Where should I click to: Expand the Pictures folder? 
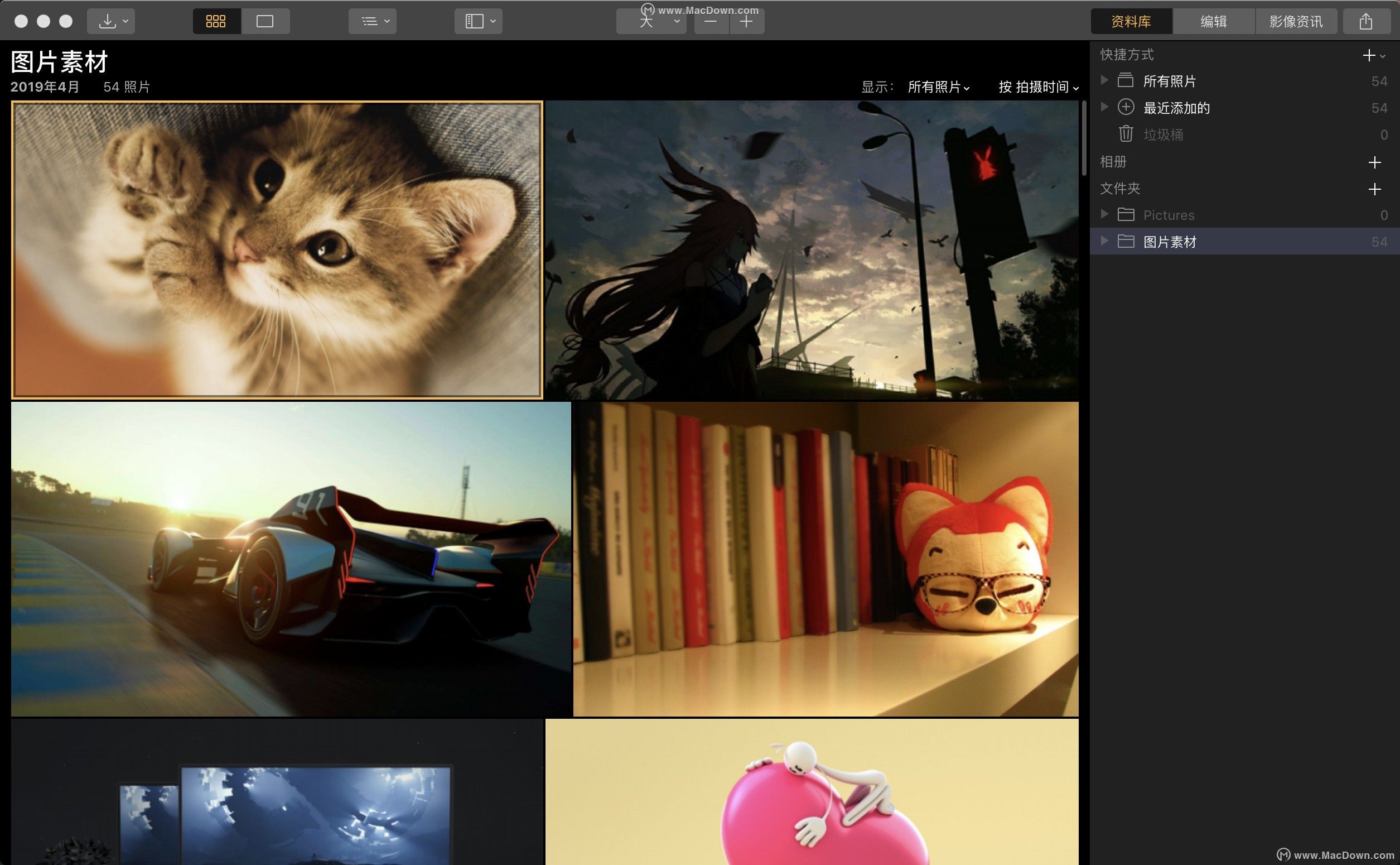pyautogui.click(x=1104, y=214)
